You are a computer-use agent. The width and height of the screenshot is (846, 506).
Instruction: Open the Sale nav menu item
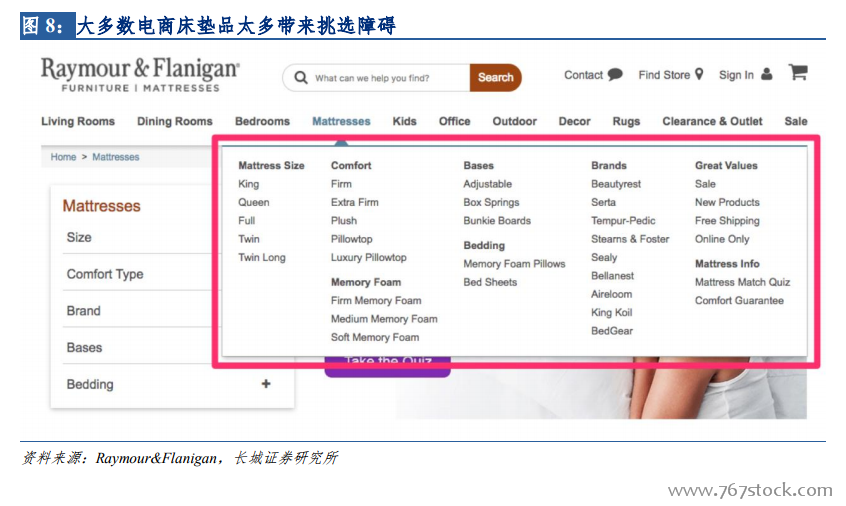[x=796, y=121]
